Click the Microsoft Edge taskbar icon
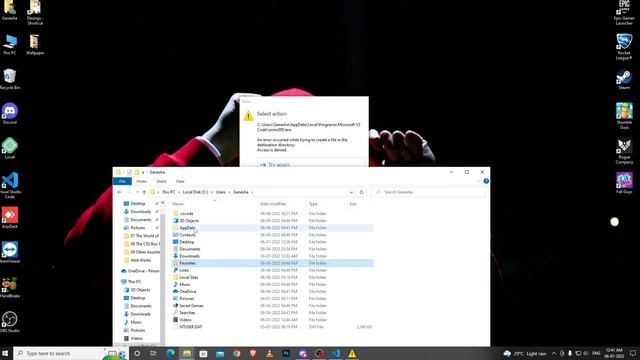This screenshot has width=640, height=360. click(x=171, y=353)
